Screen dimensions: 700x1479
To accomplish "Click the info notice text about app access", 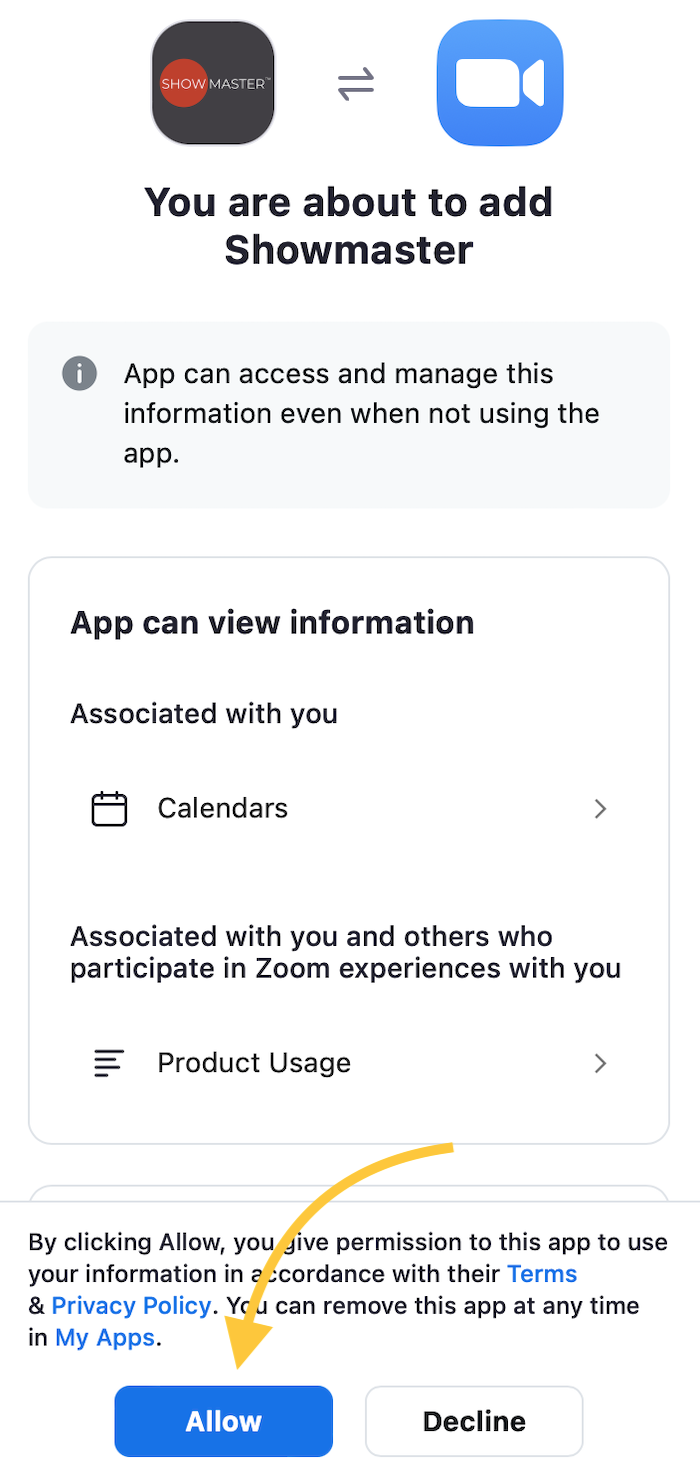I will coord(362,414).
